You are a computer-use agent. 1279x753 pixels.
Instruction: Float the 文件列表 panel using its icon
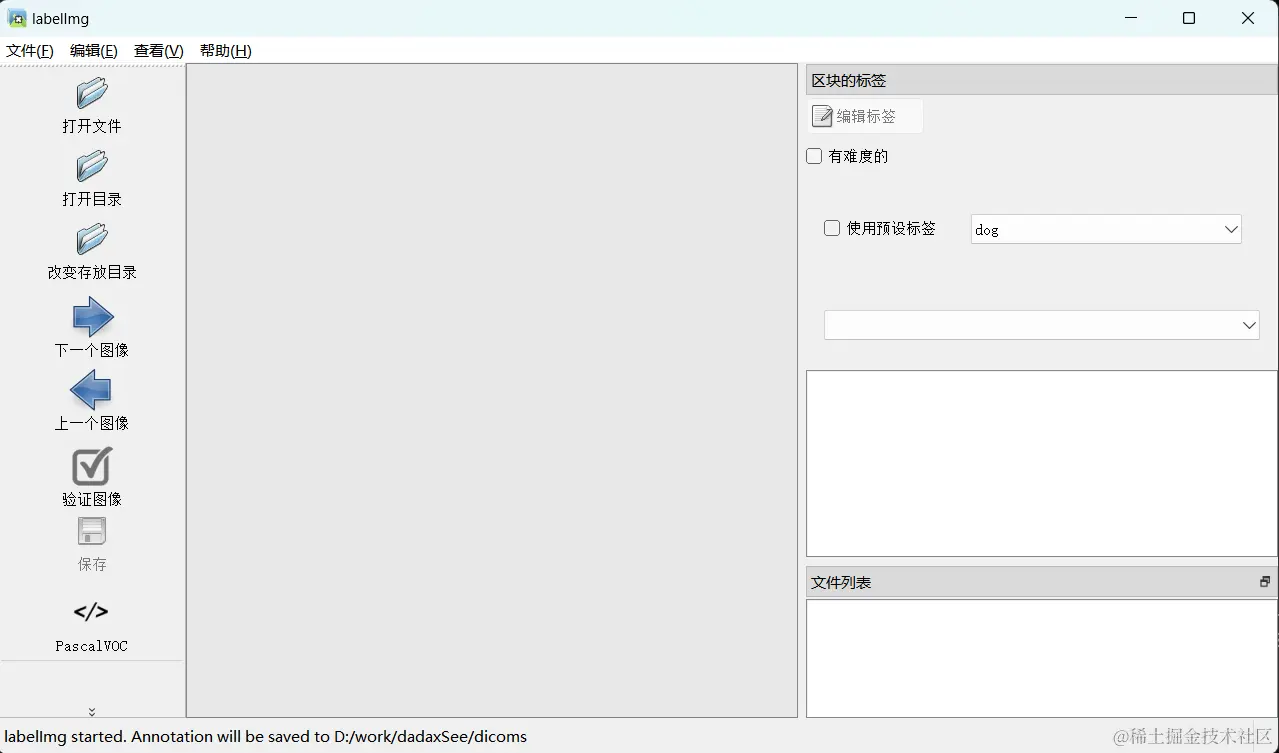(1265, 582)
